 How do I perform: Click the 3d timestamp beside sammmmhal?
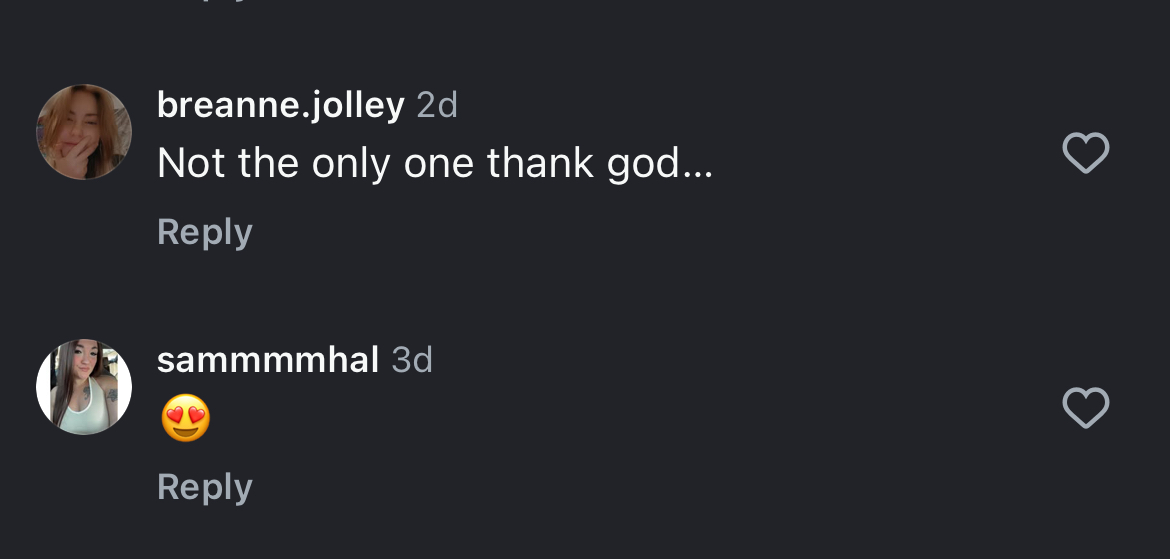click(412, 360)
